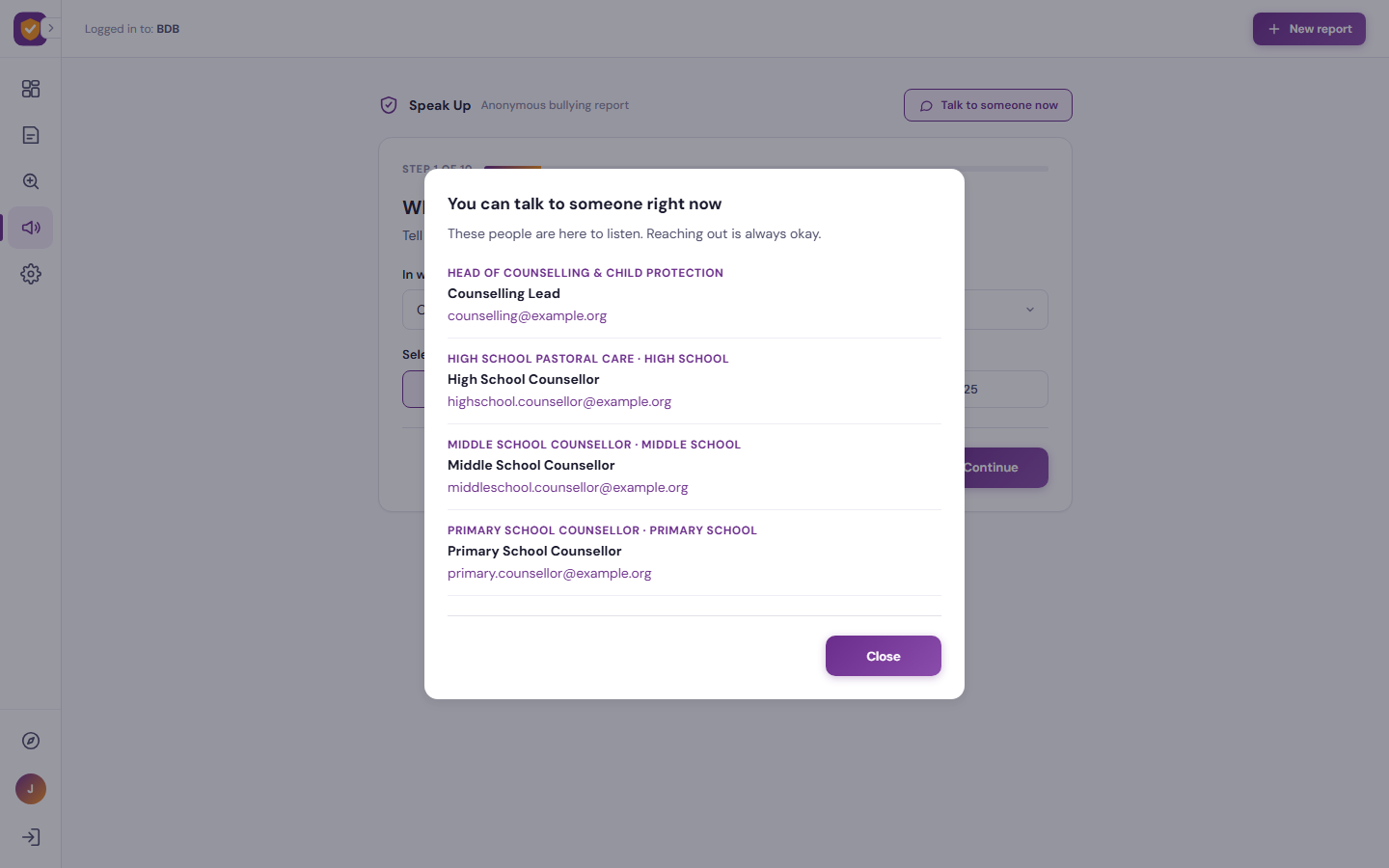Close the talk to someone dialog
This screenshot has height=868, width=1389.
coord(884,656)
